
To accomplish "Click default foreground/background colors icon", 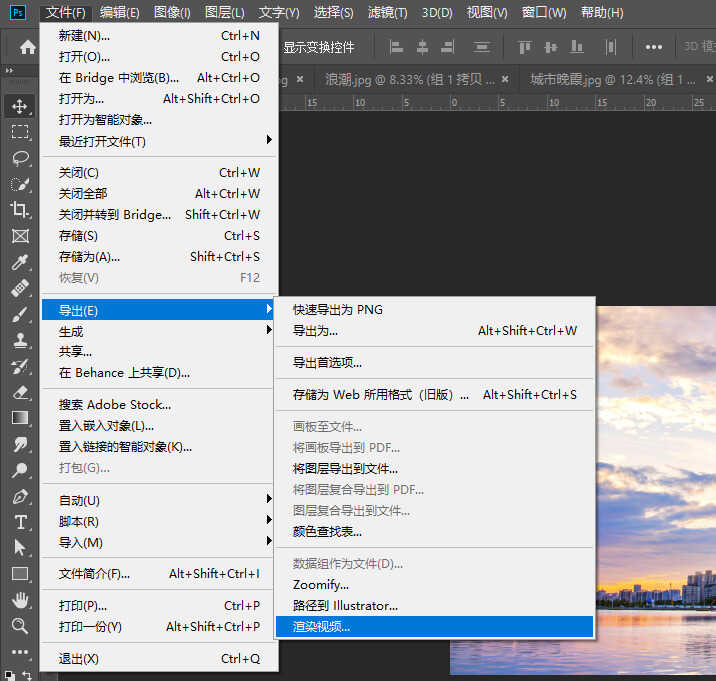I will tap(8, 675).
